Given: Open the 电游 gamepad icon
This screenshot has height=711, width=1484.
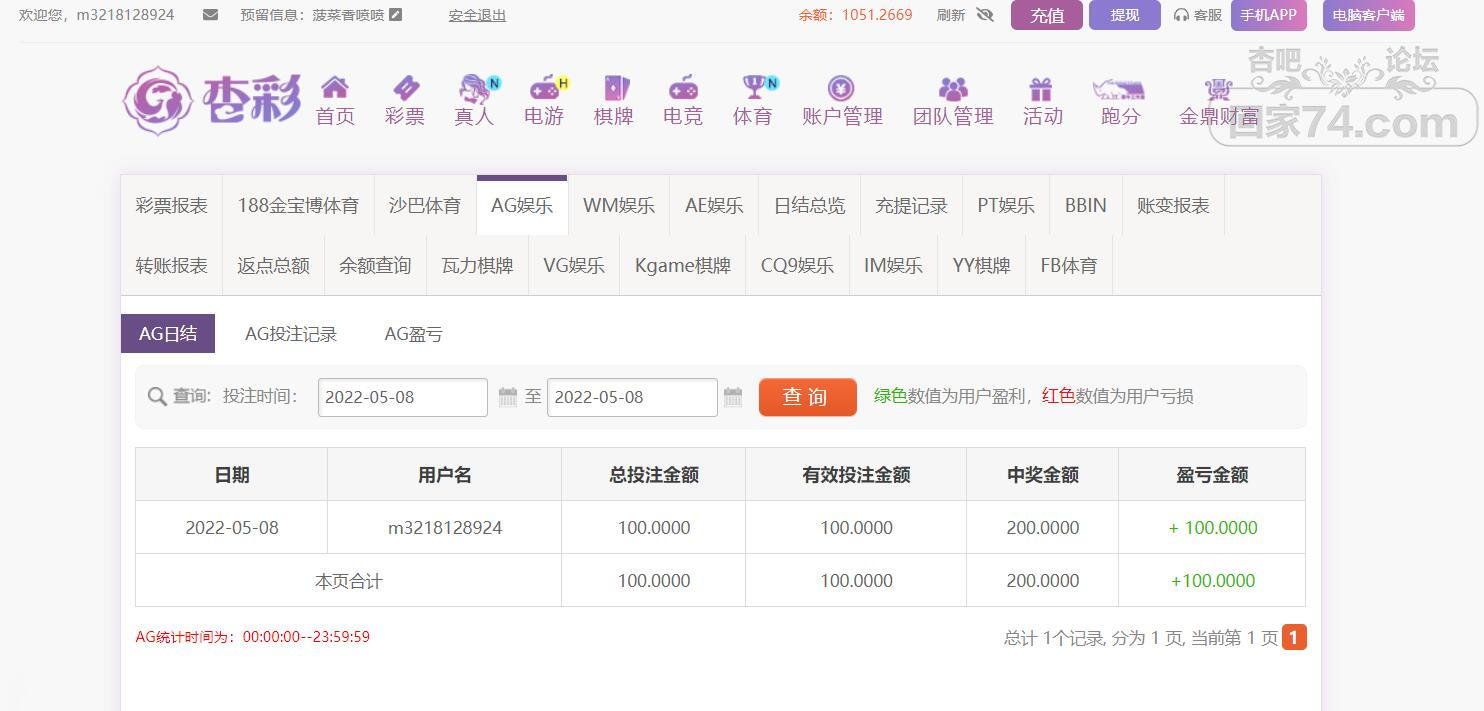Looking at the screenshot, I should pyautogui.click(x=546, y=87).
